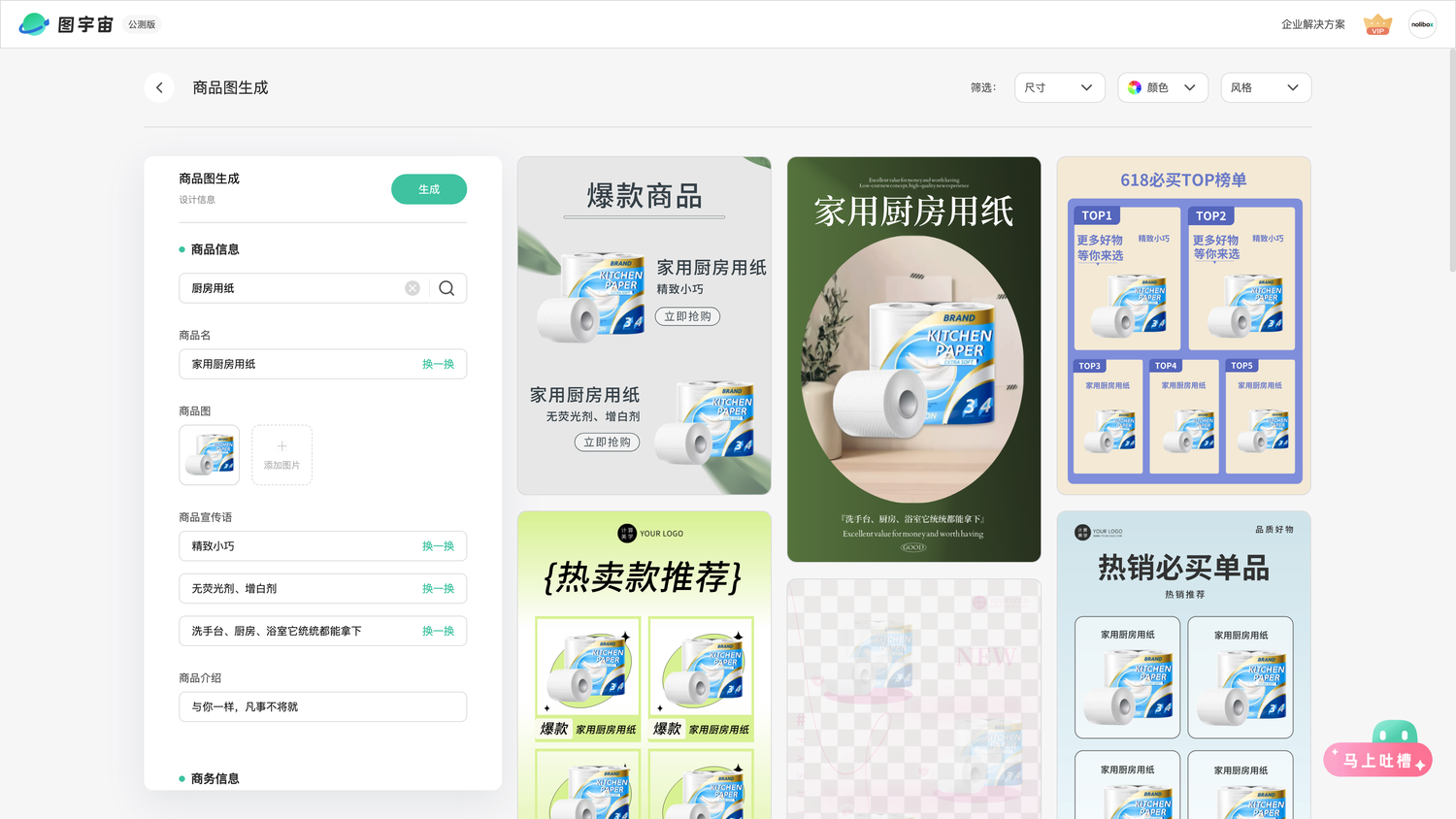1456x819 pixels.
Task: Click the 商务信息 section heading
Action: [215, 778]
